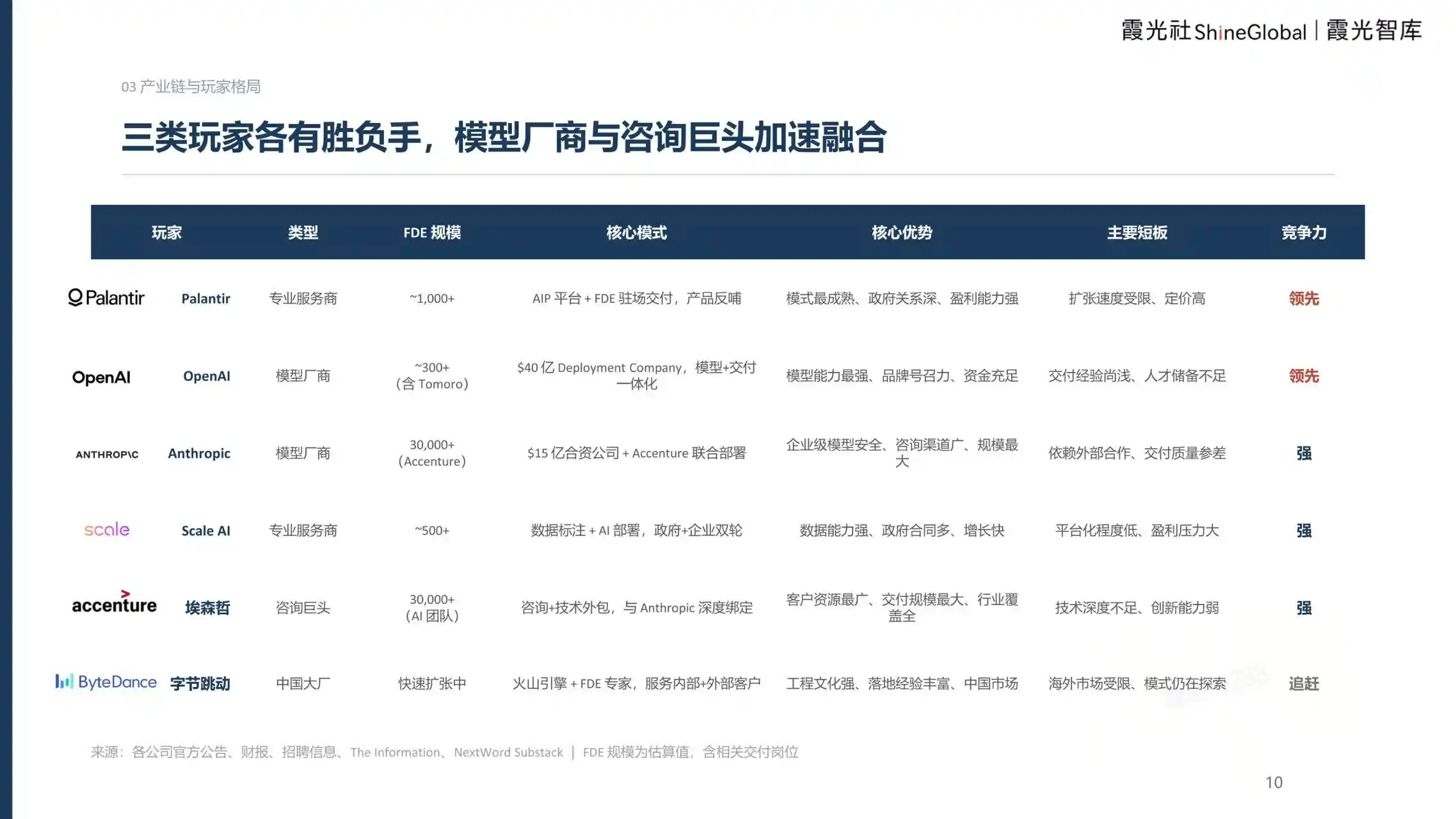Select the 竞争力 column header
Viewport: 1456px width, 819px height.
[1304, 232]
